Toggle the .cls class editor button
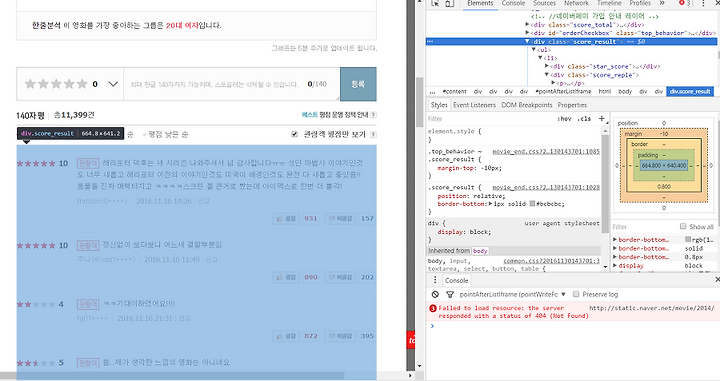 (585, 118)
